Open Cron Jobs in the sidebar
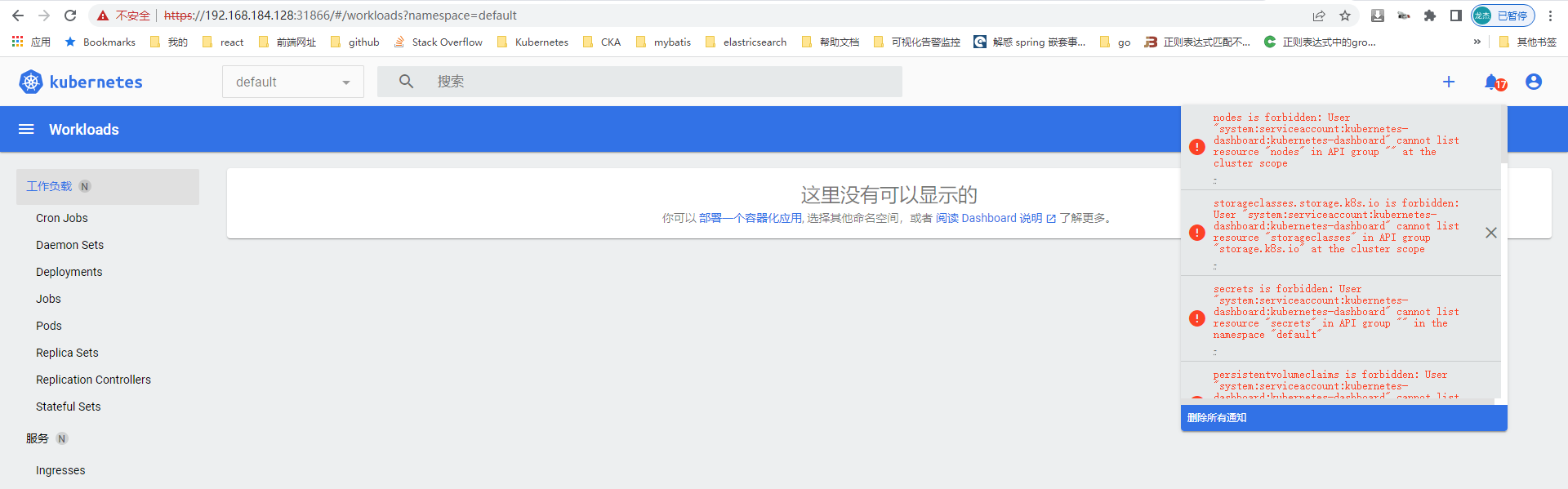Viewport: 1568px width, 489px height. tap(62, 218)
